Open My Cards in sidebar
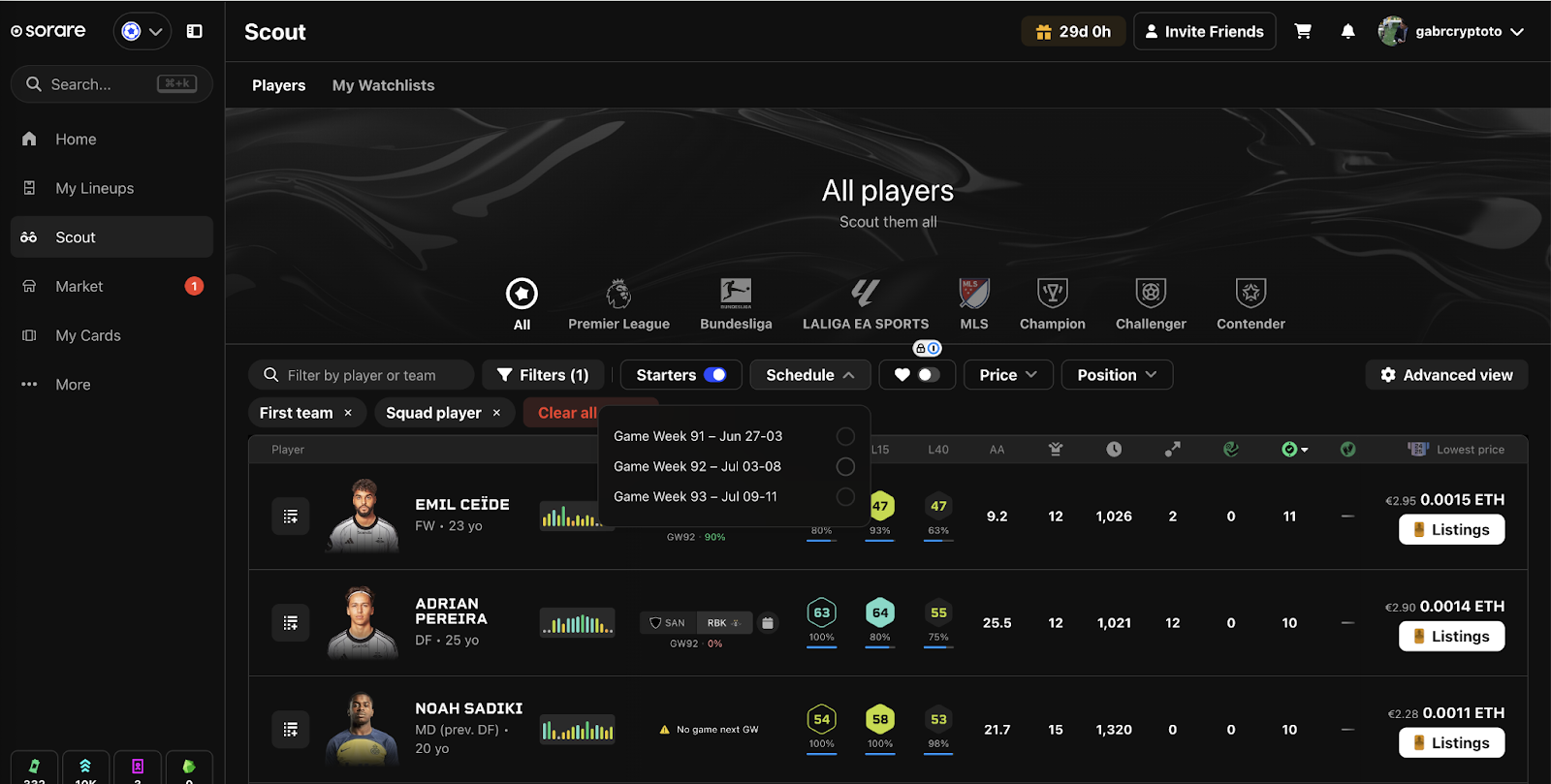 111,335
